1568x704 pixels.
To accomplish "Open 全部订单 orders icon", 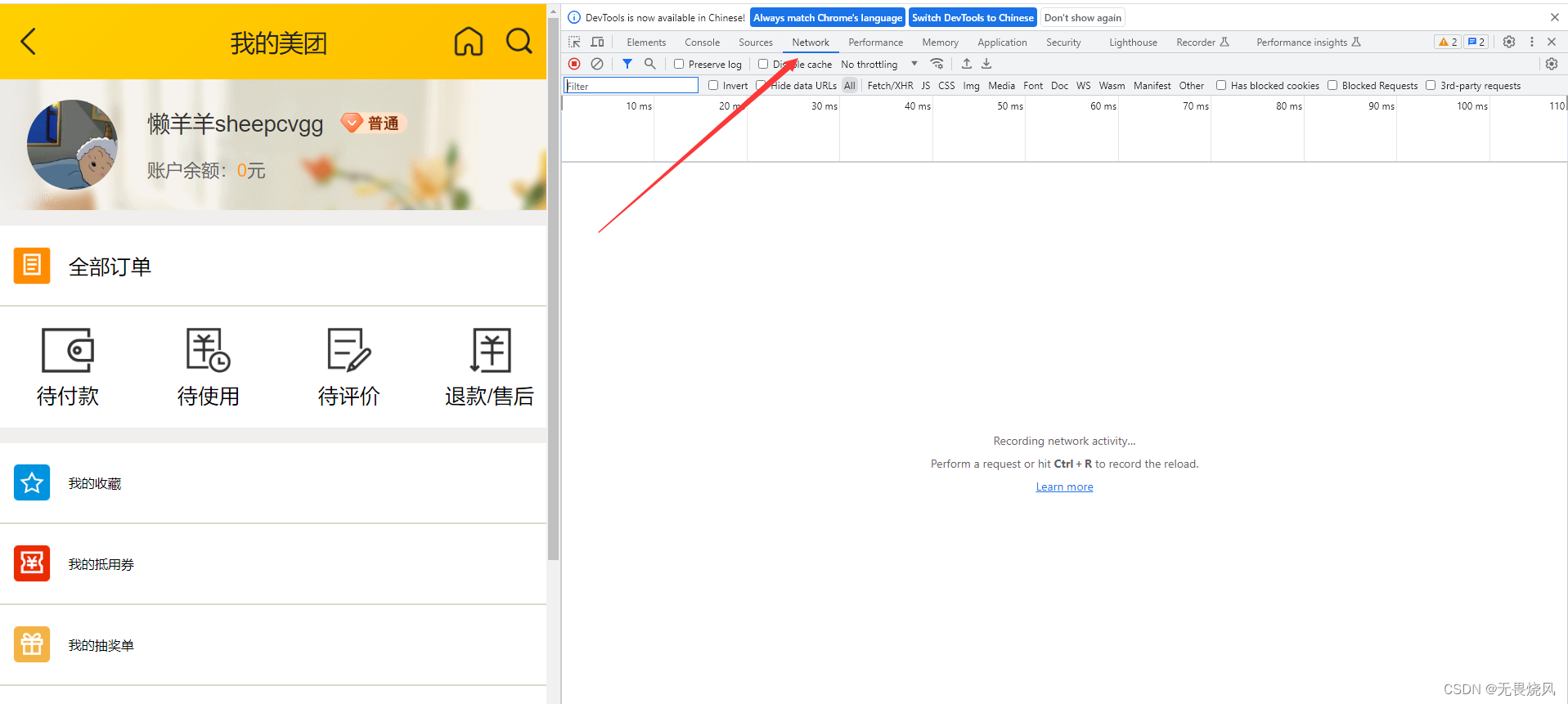I will coord(32,266).
